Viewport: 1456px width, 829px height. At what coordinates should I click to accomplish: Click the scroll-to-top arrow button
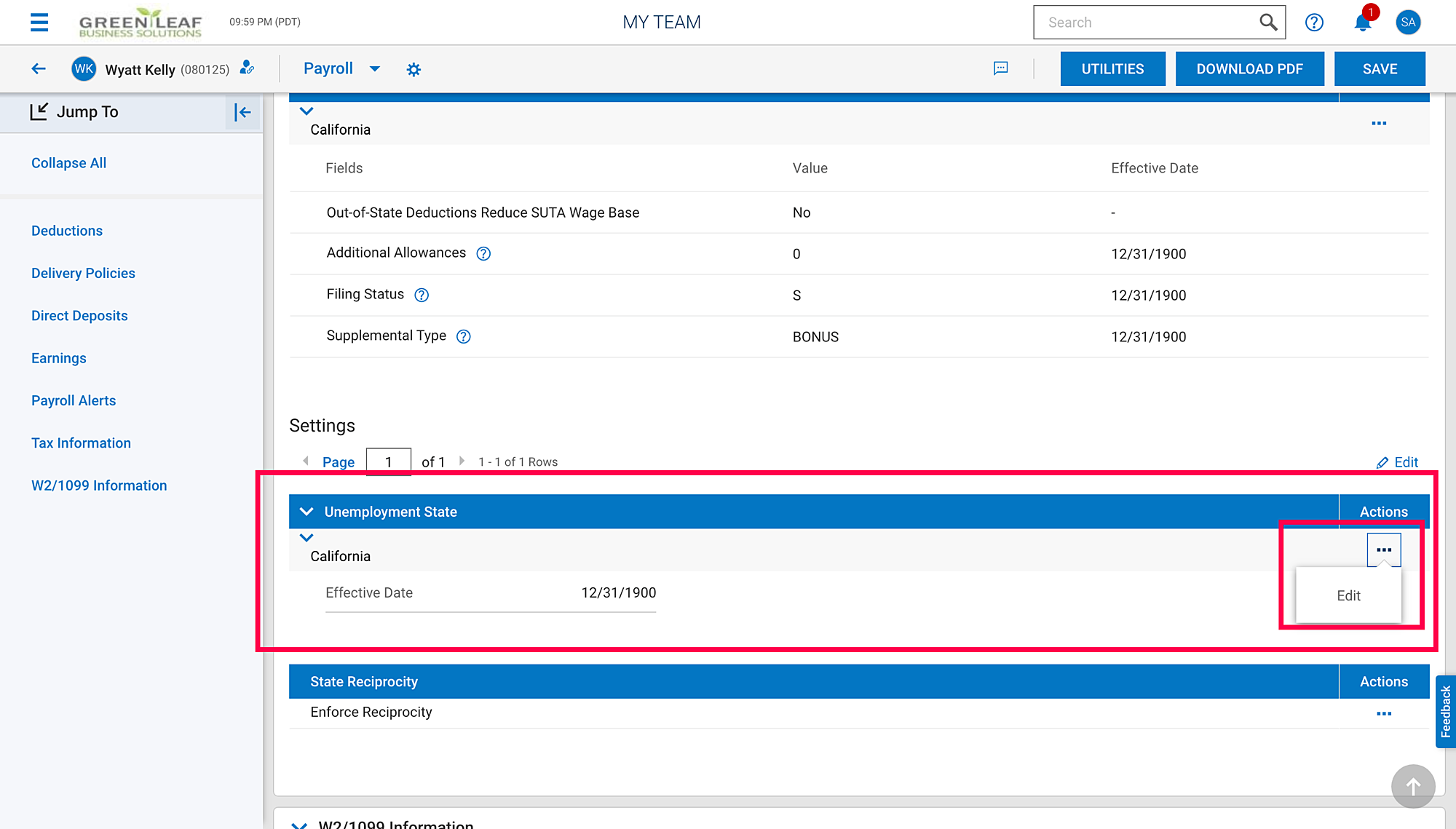(1412, 786)
